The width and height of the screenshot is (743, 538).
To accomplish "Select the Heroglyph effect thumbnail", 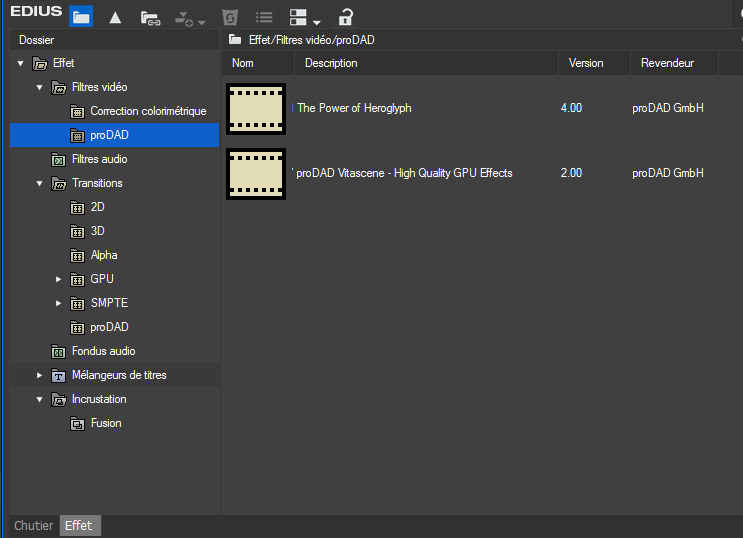I will [x=256, y=109].
